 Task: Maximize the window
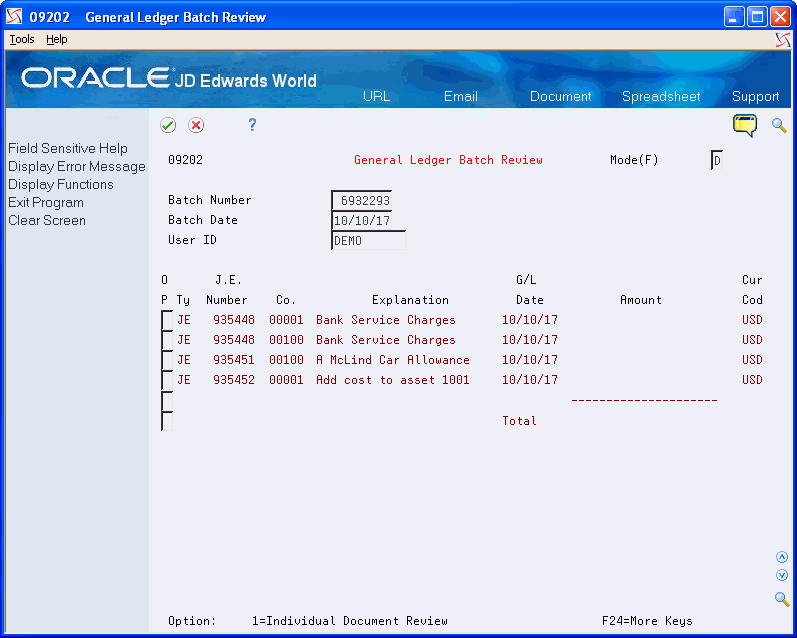(x=757, y=17)
